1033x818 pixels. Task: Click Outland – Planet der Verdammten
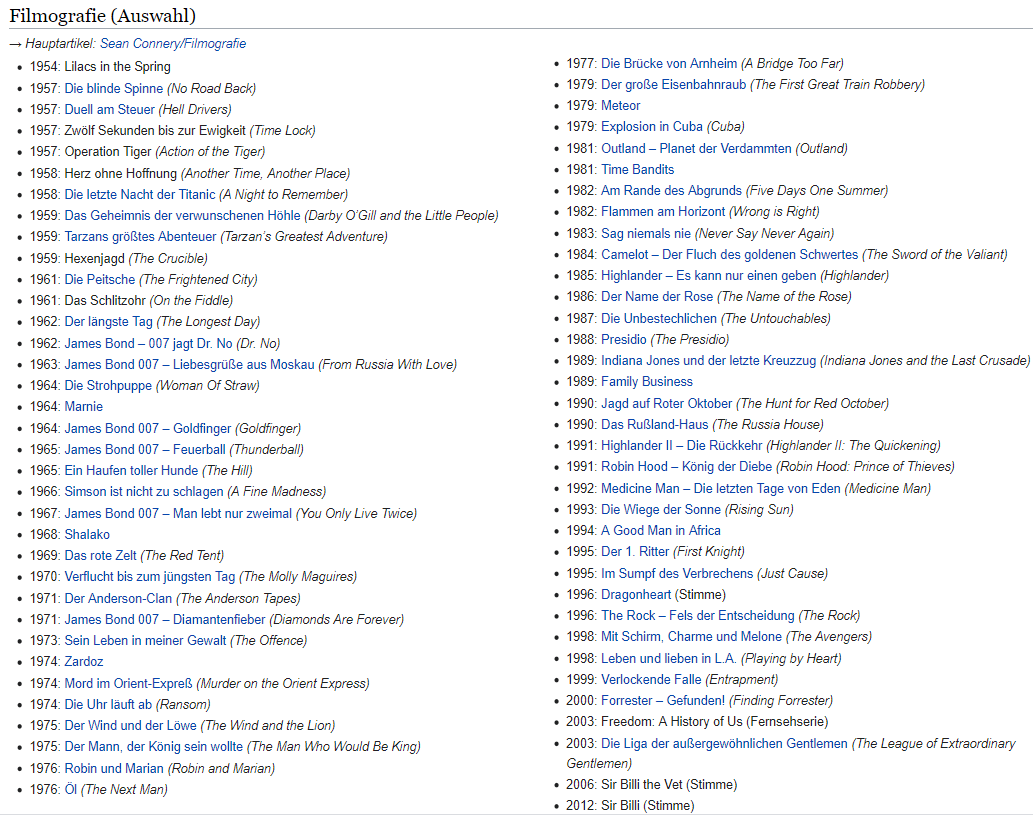pyautogui.click(x=696, y=148)
